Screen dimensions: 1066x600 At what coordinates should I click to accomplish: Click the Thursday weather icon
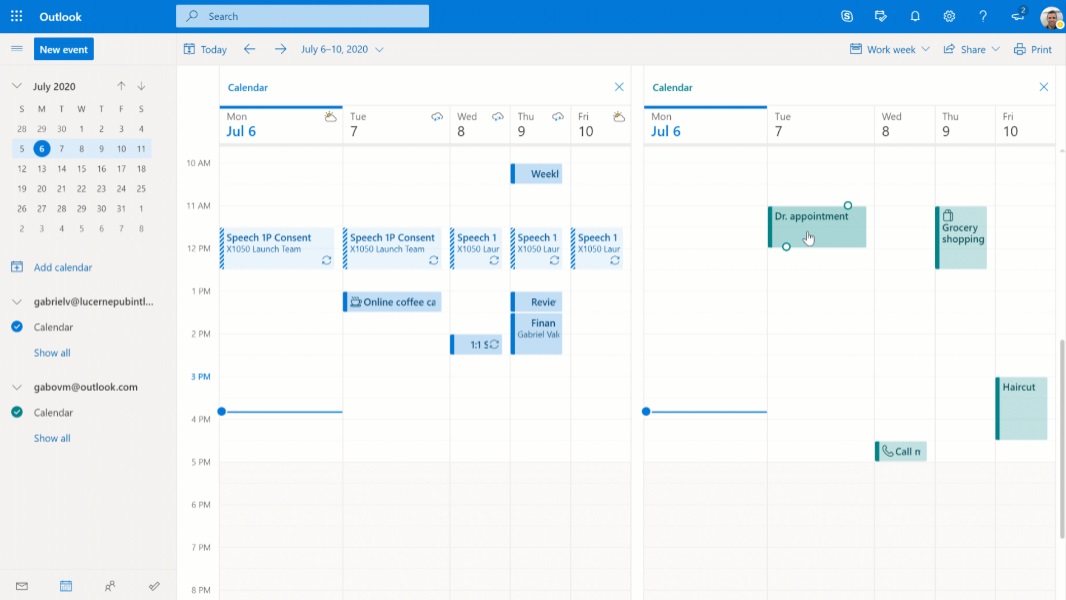click(557, 117)
